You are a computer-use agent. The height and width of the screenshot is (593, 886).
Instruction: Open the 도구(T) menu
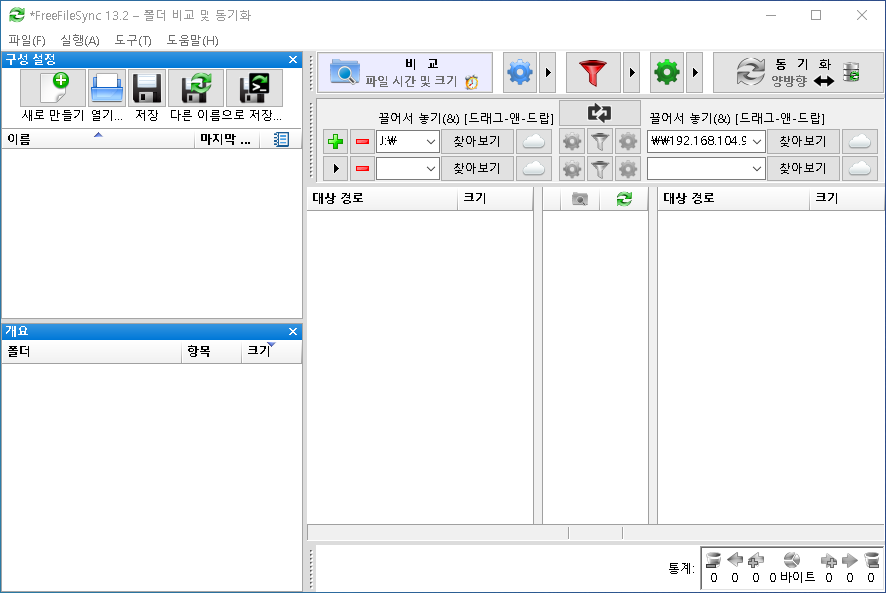click(133, 41)
